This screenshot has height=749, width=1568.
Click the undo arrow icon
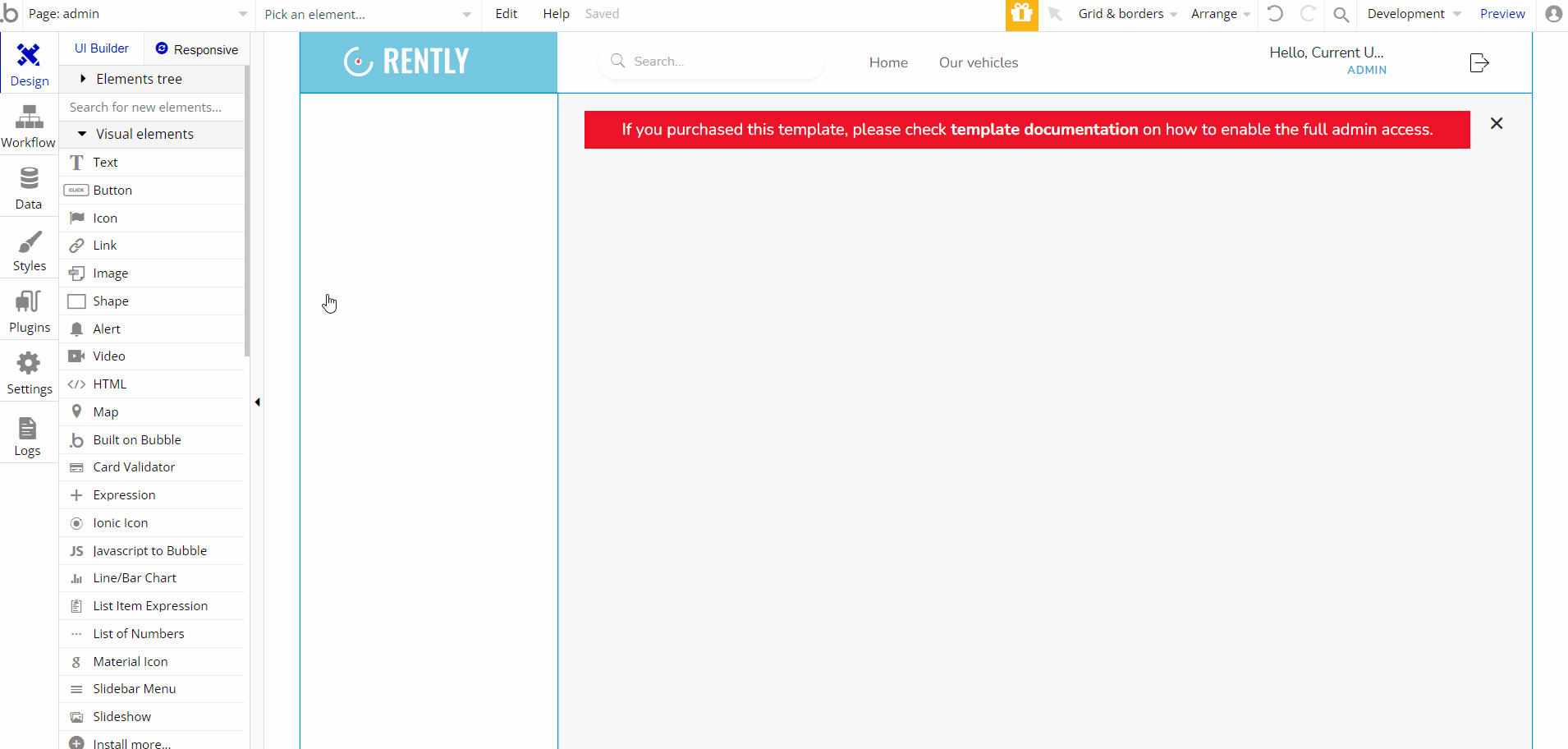coord(1275,14)
